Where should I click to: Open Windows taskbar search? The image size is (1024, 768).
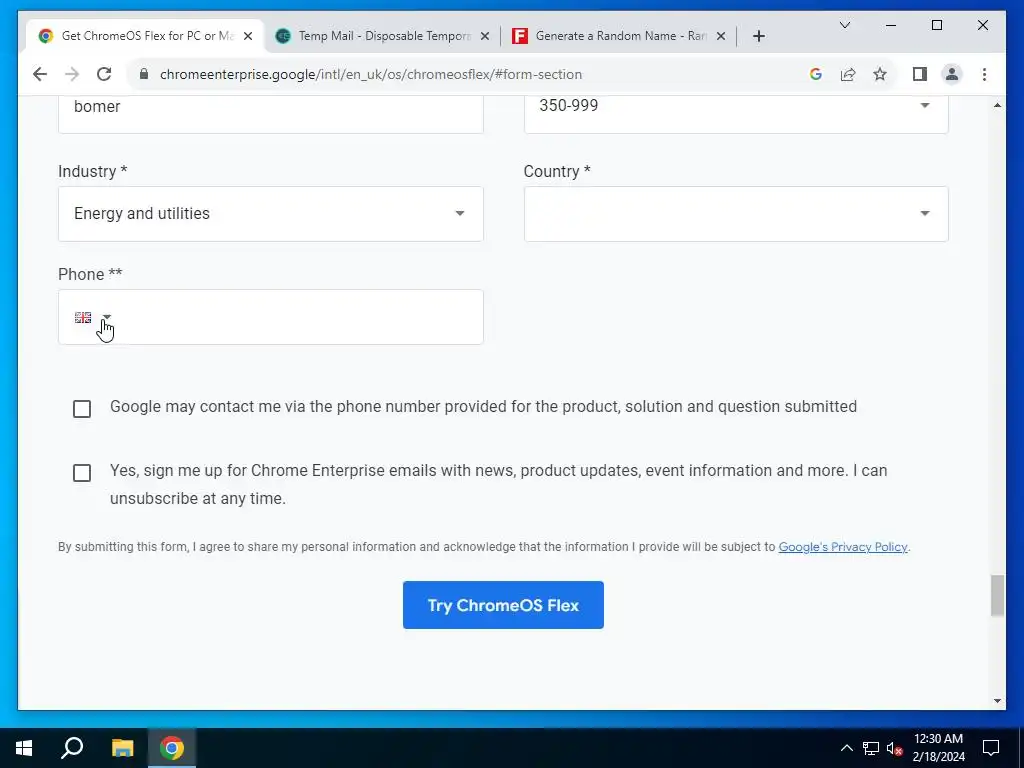coord(72,748)
